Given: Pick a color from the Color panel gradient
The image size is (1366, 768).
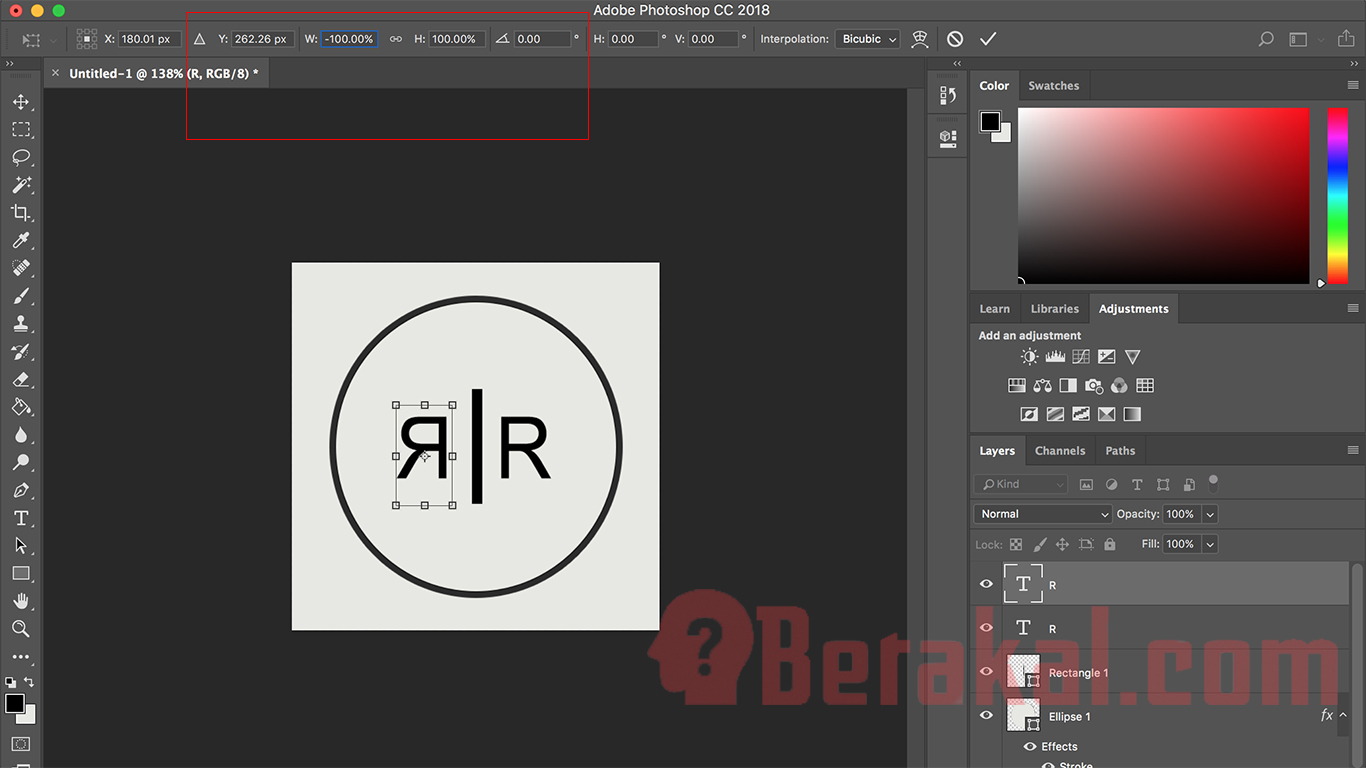Looking at the screenshot, I should pos(1163,195).
